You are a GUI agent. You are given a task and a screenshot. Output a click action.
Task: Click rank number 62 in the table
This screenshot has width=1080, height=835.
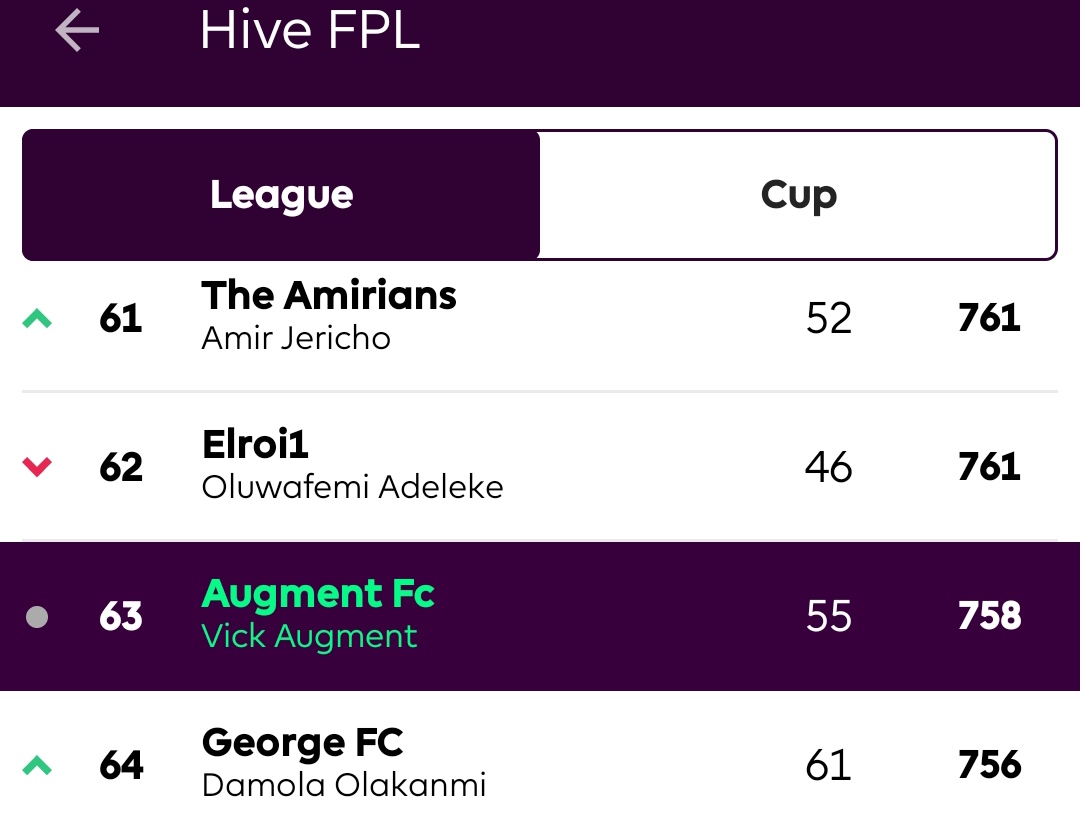point(121,467)
